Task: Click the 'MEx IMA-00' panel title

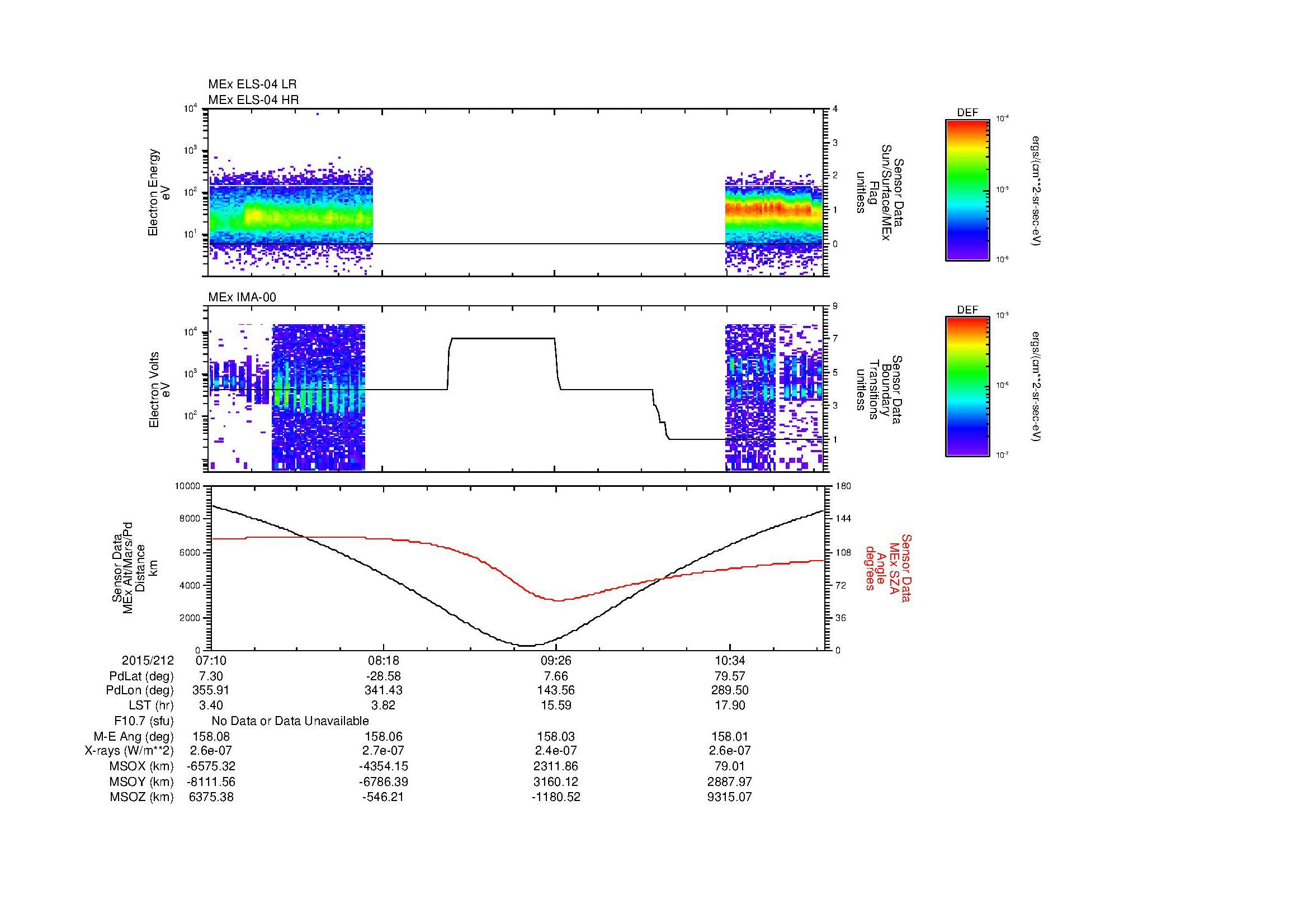Action: point(242,297)
